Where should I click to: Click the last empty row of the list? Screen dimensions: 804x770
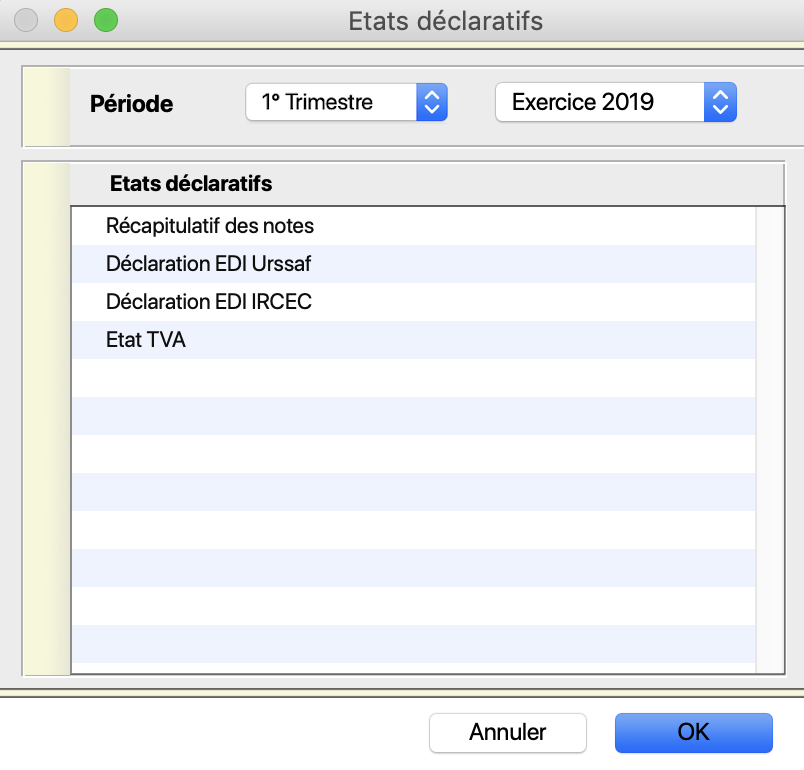coord(413,643)
